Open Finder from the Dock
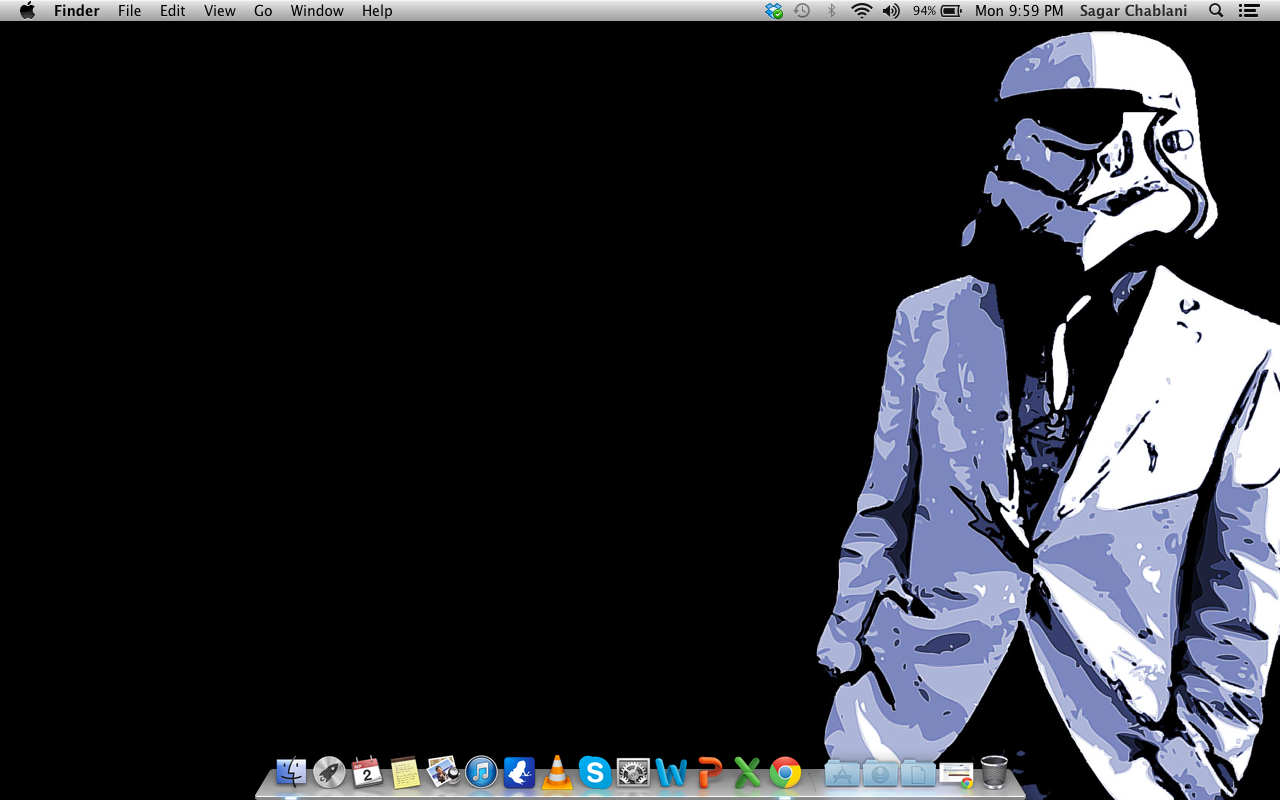1280x800 pixels. (x=291, y=772)
